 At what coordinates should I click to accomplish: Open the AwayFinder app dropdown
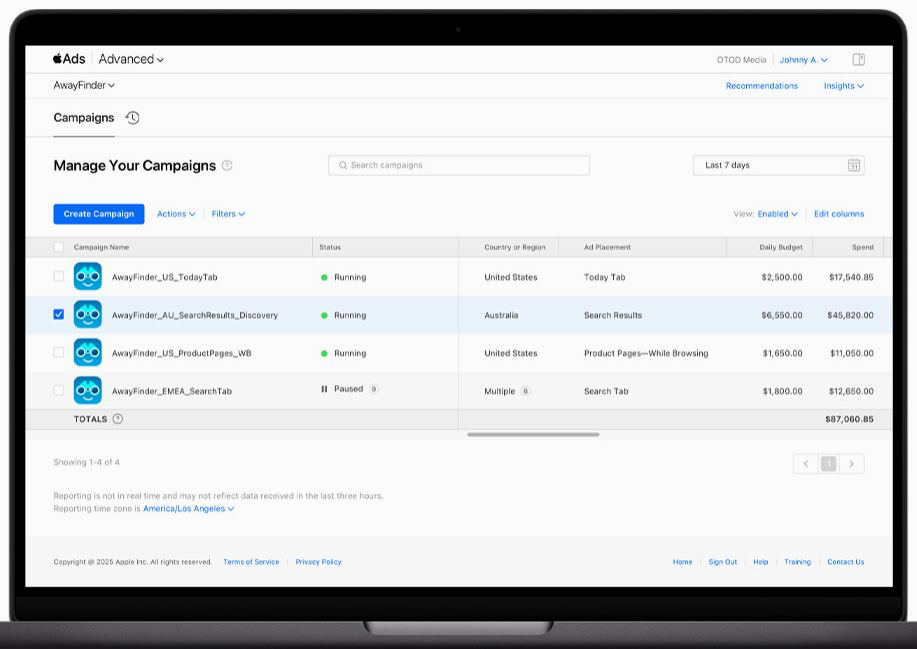click(84, 85)
